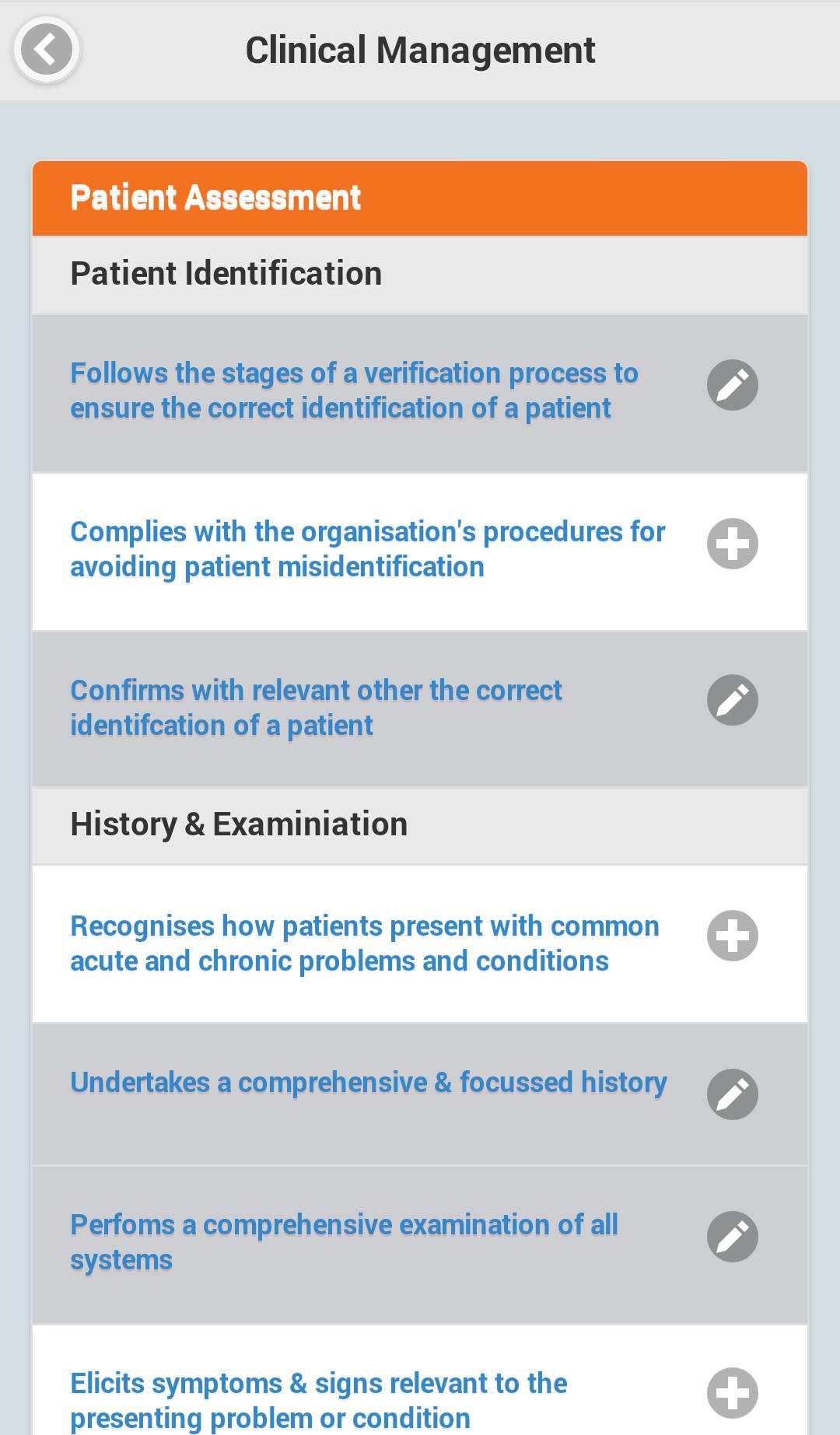Add entry for 'Elicits symptoms & signs'

[732, 1393]
